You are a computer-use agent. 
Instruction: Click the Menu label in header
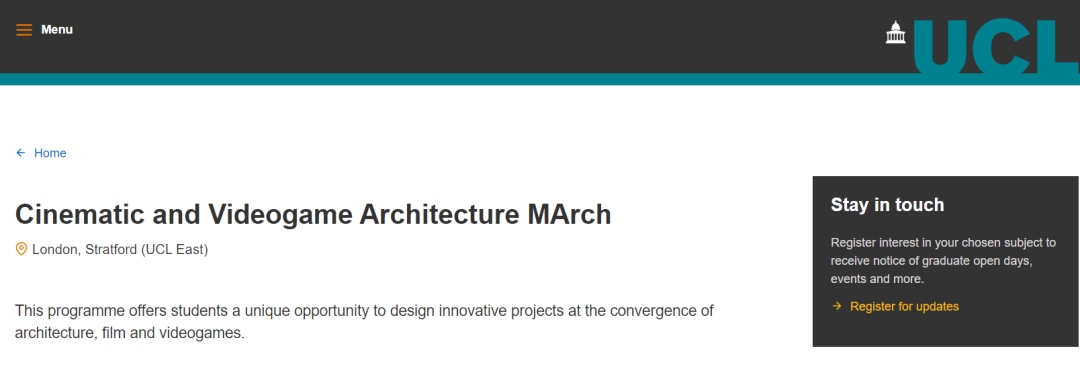(x=56, y=30)
